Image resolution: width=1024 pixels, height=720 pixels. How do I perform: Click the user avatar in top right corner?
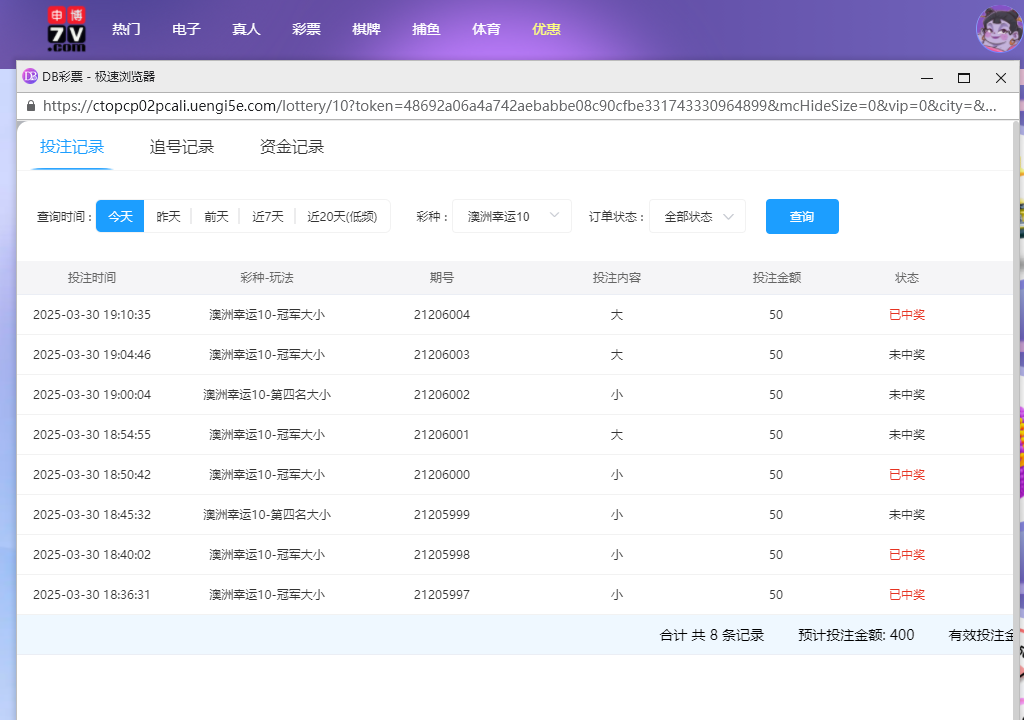click(998, 29)
